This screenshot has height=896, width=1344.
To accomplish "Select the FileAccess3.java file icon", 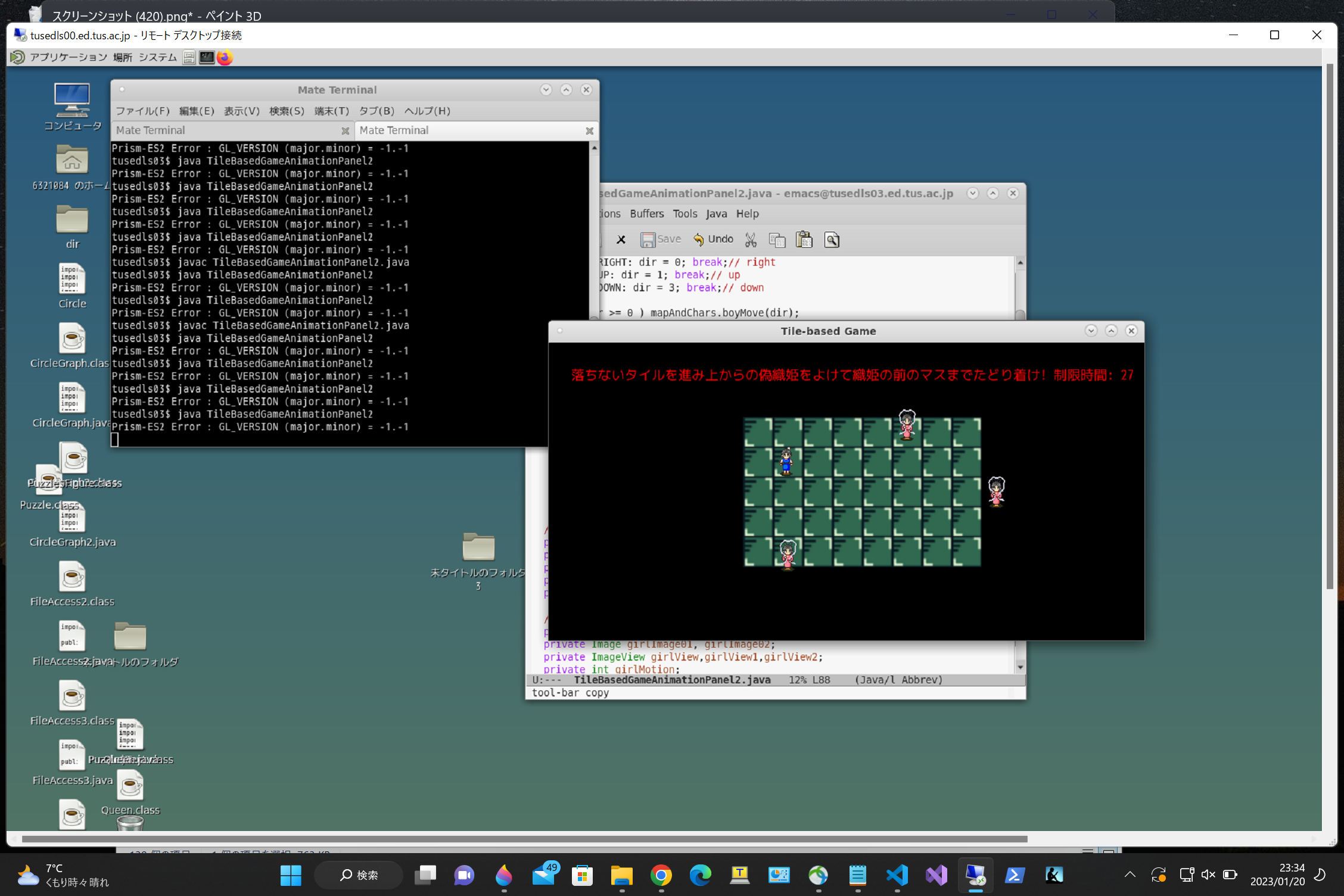I will pos(72,763).
